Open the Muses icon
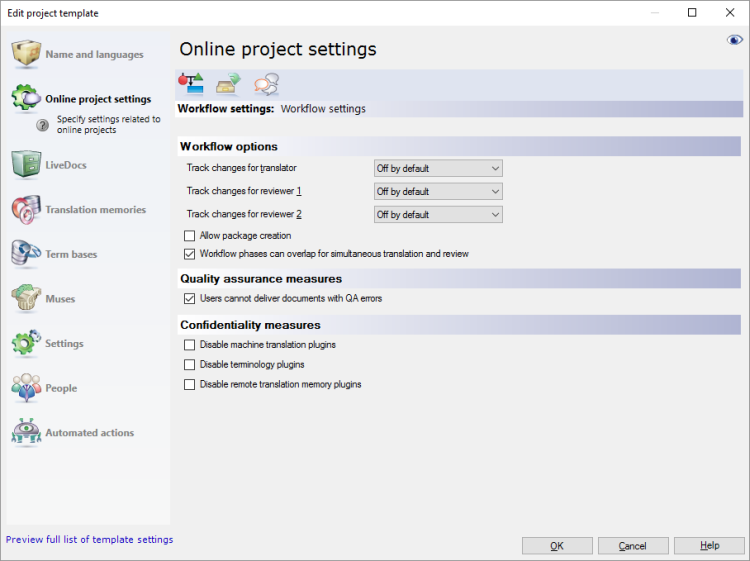Screen dimensions: 750x561 click(26, 298)
